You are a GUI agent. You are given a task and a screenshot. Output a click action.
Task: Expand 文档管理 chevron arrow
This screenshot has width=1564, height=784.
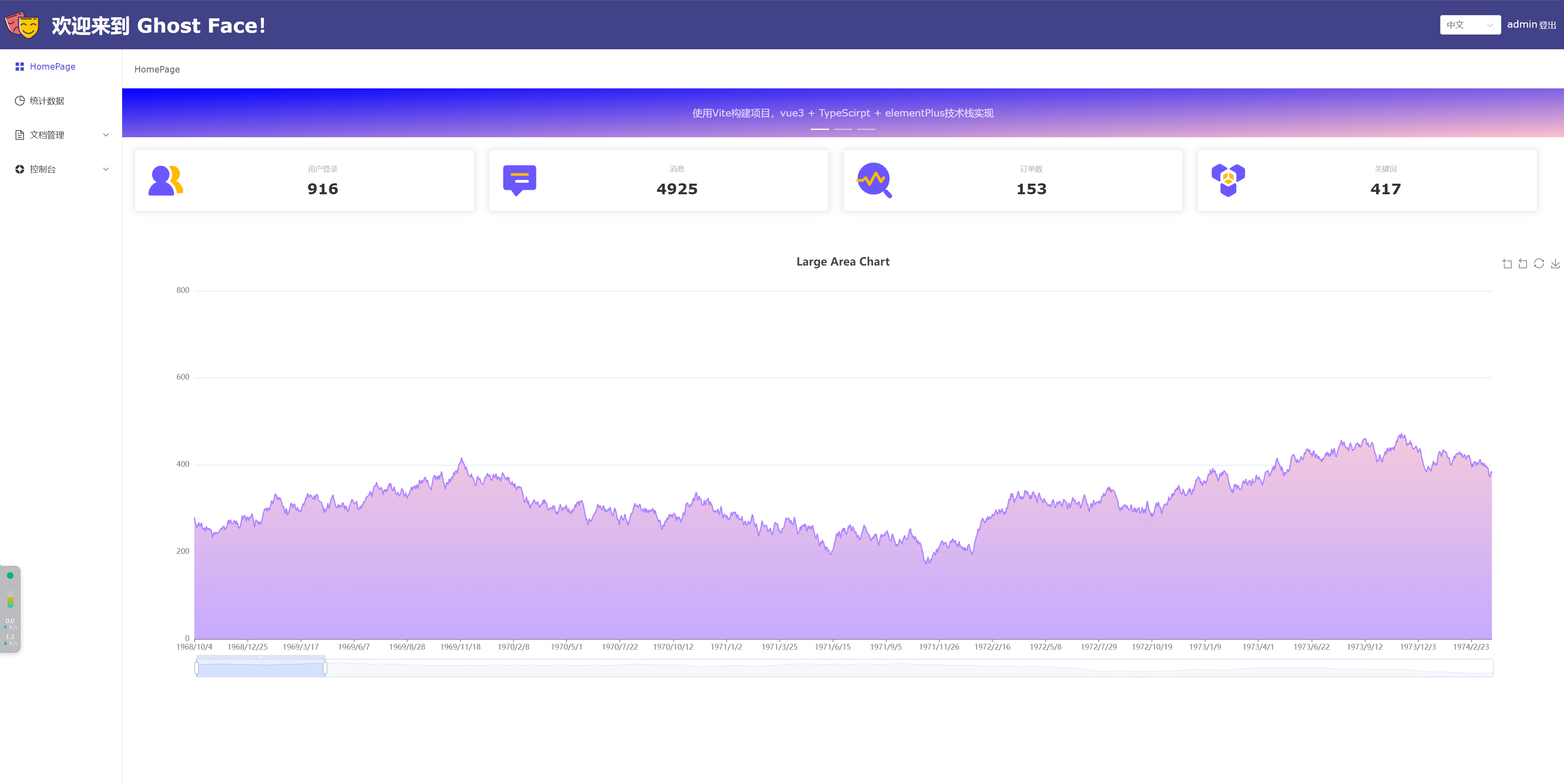click(105, 135)
